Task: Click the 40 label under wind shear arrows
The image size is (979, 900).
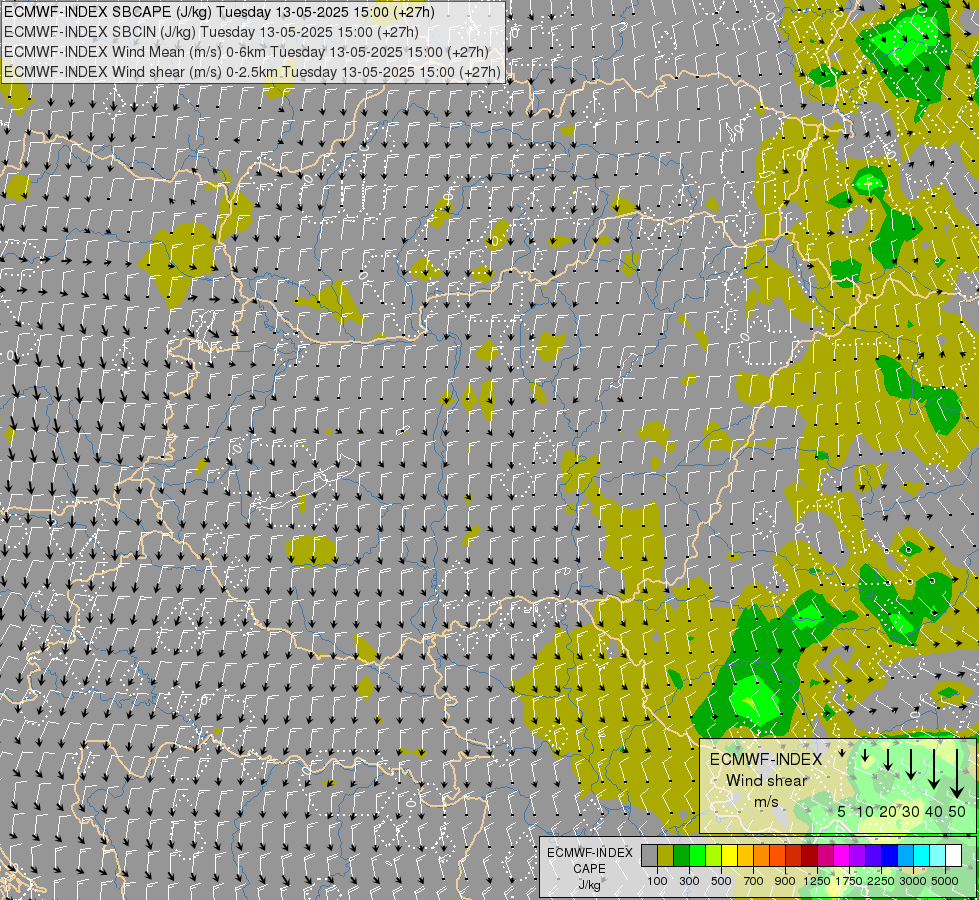Action: (x=933, y=811)
